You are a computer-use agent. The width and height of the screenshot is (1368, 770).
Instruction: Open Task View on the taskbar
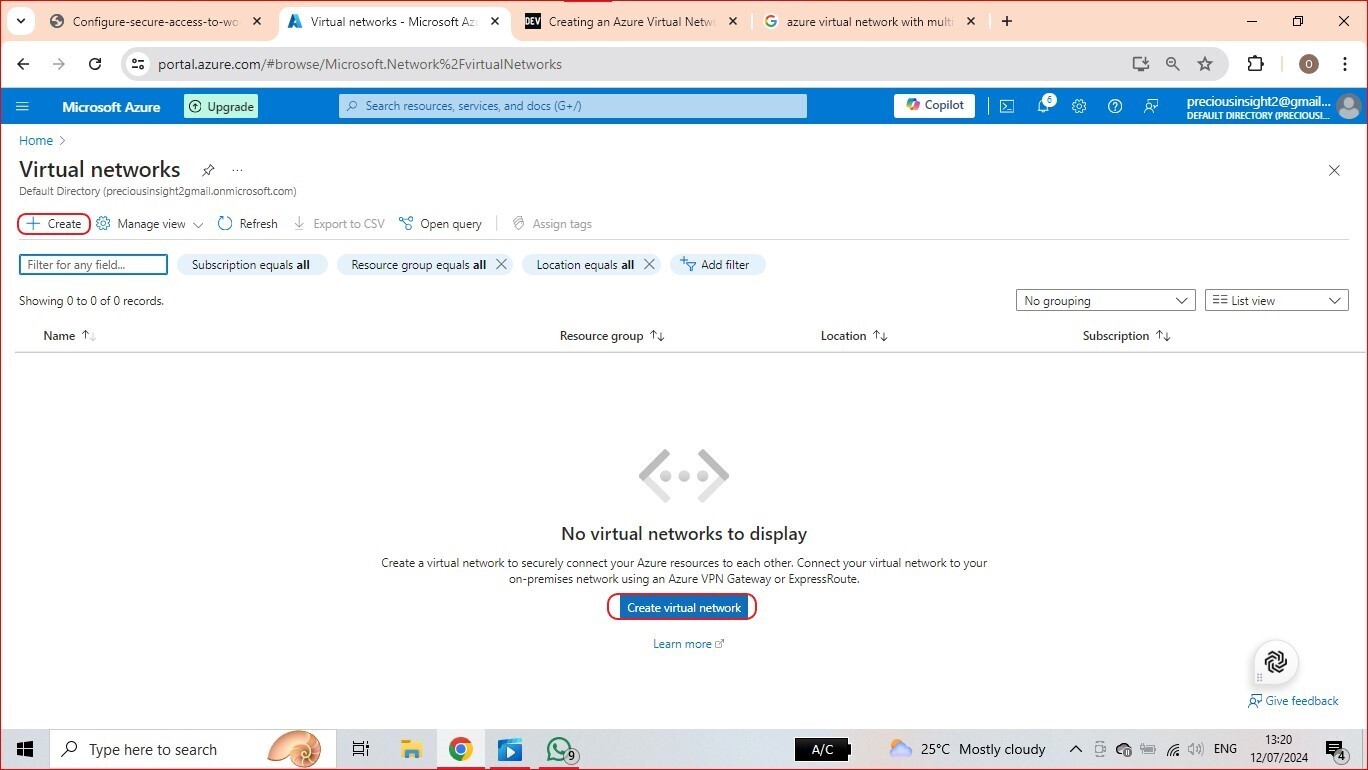click(x=361, y=749)
